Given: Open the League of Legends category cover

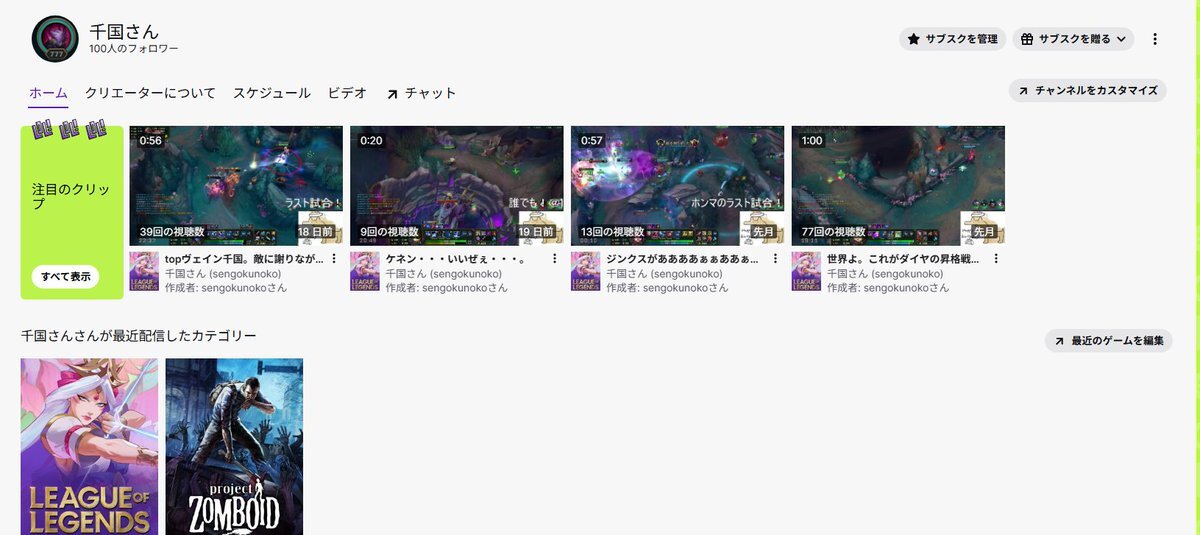Looking at the screenshot, I should [x=89, y=446].
